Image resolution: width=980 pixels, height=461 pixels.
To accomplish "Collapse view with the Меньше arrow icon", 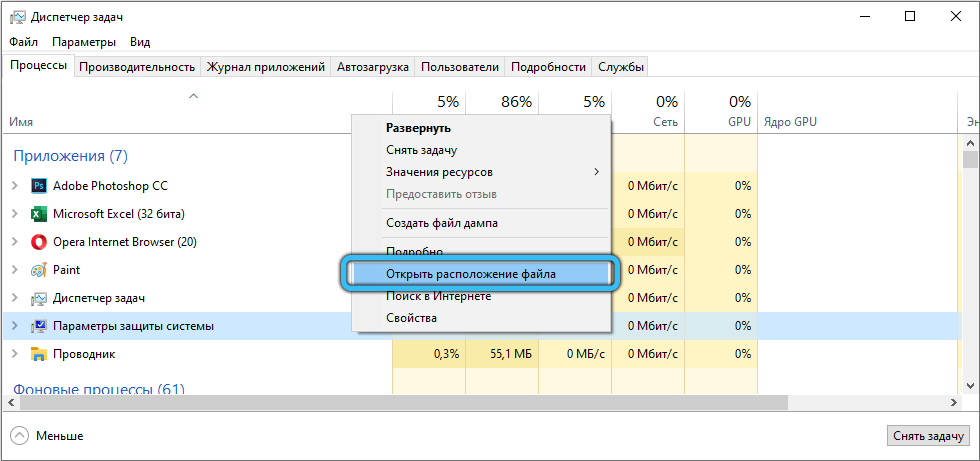I will coord(19,436).
